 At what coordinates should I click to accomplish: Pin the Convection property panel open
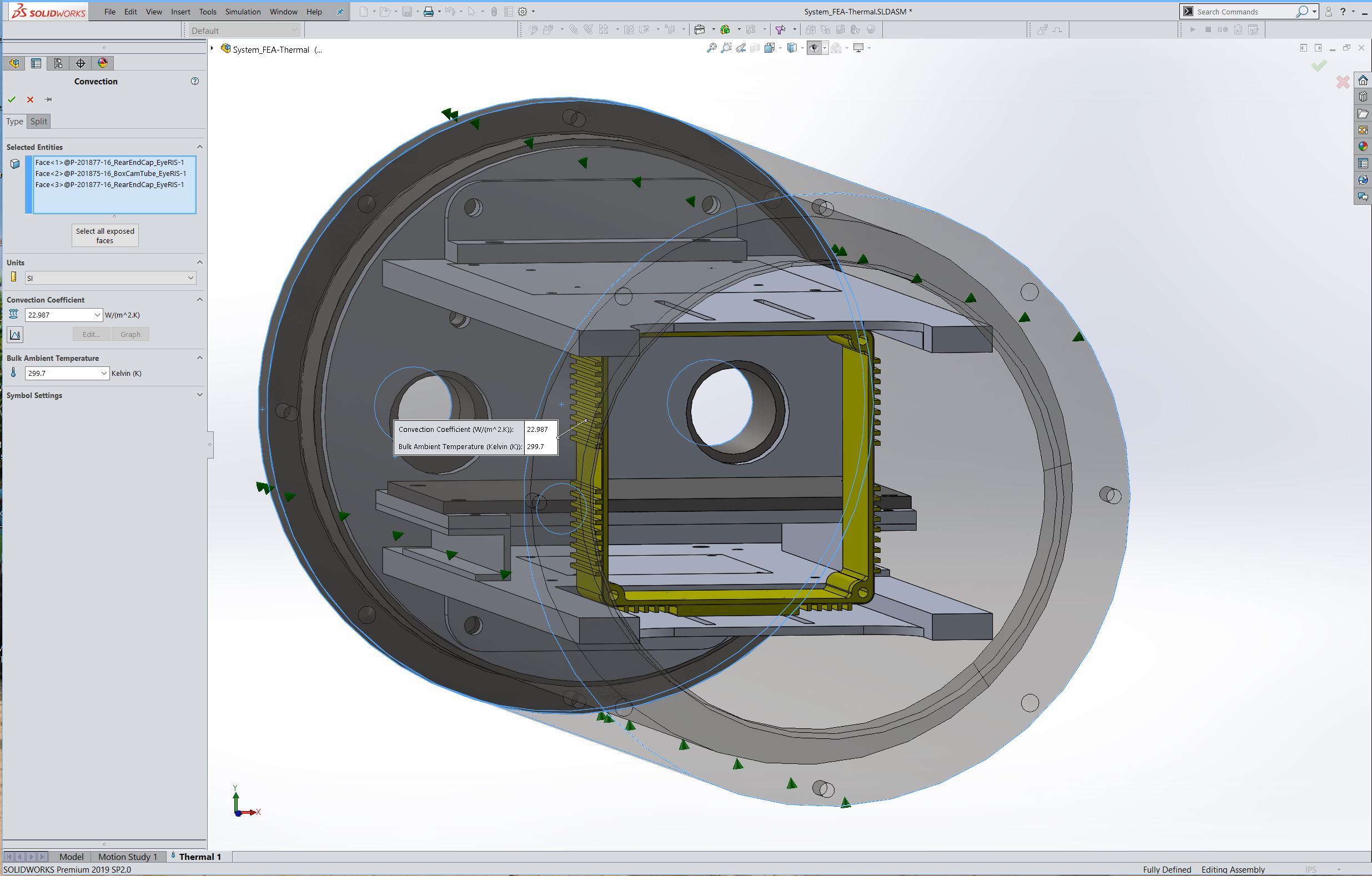pyautogui.click(x=48, y=100)
